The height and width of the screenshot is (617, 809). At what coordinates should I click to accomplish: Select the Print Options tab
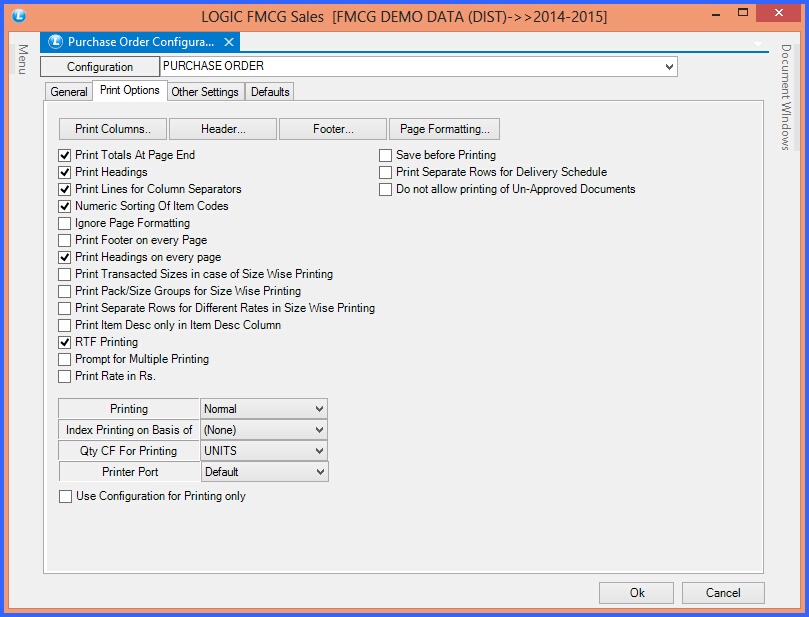pyautogui.click(x=130, y=90)
